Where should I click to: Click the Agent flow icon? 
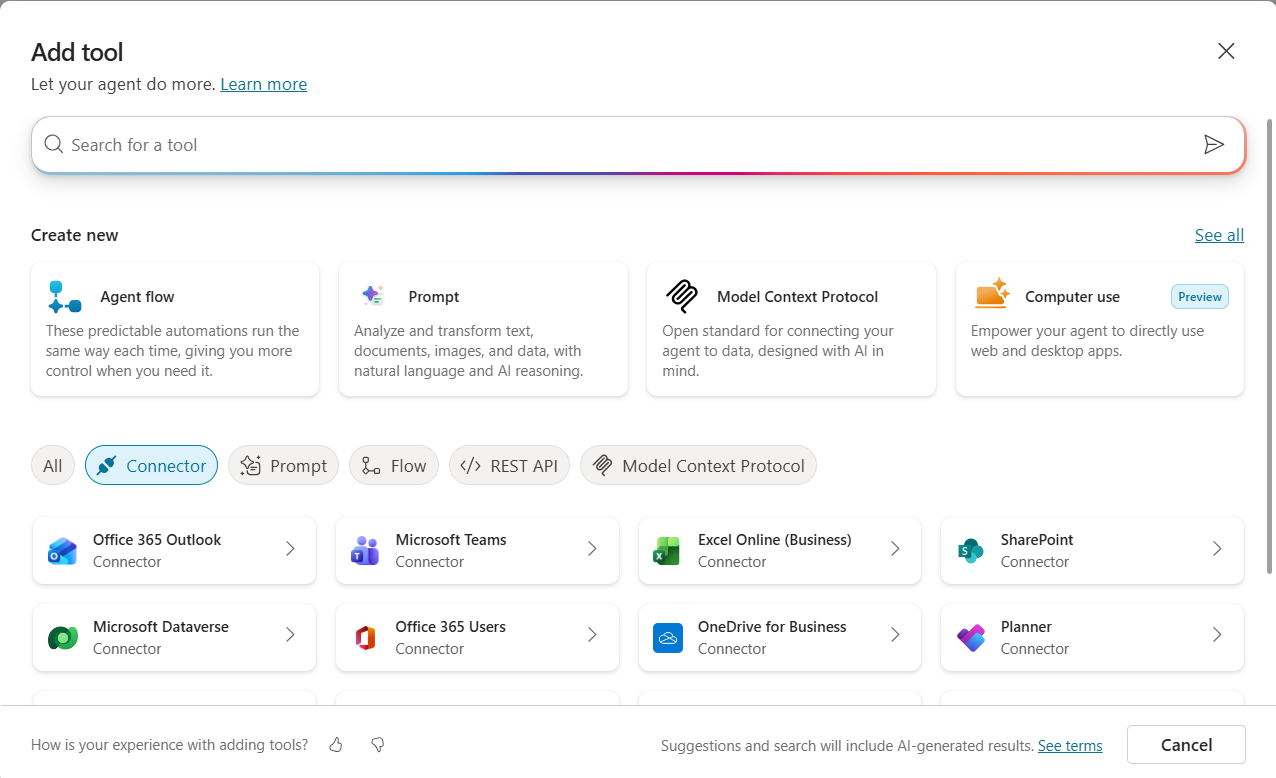pyautogui.click(x=65, y=297)
